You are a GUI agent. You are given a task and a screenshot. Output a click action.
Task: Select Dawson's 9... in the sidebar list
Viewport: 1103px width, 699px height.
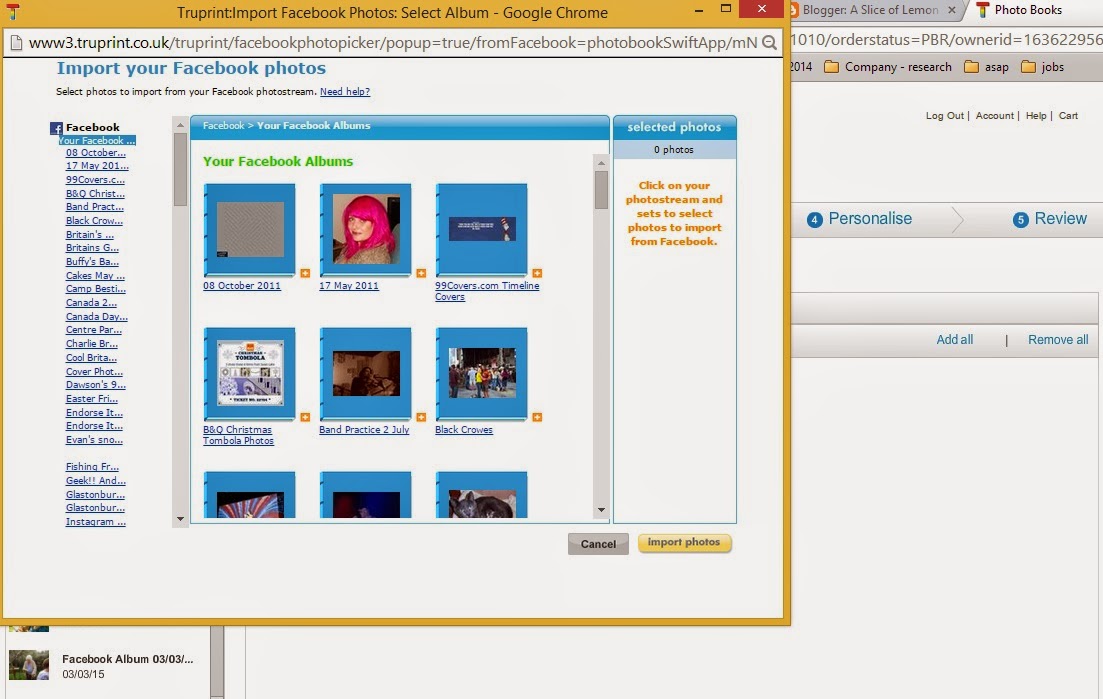click(96, 385)
